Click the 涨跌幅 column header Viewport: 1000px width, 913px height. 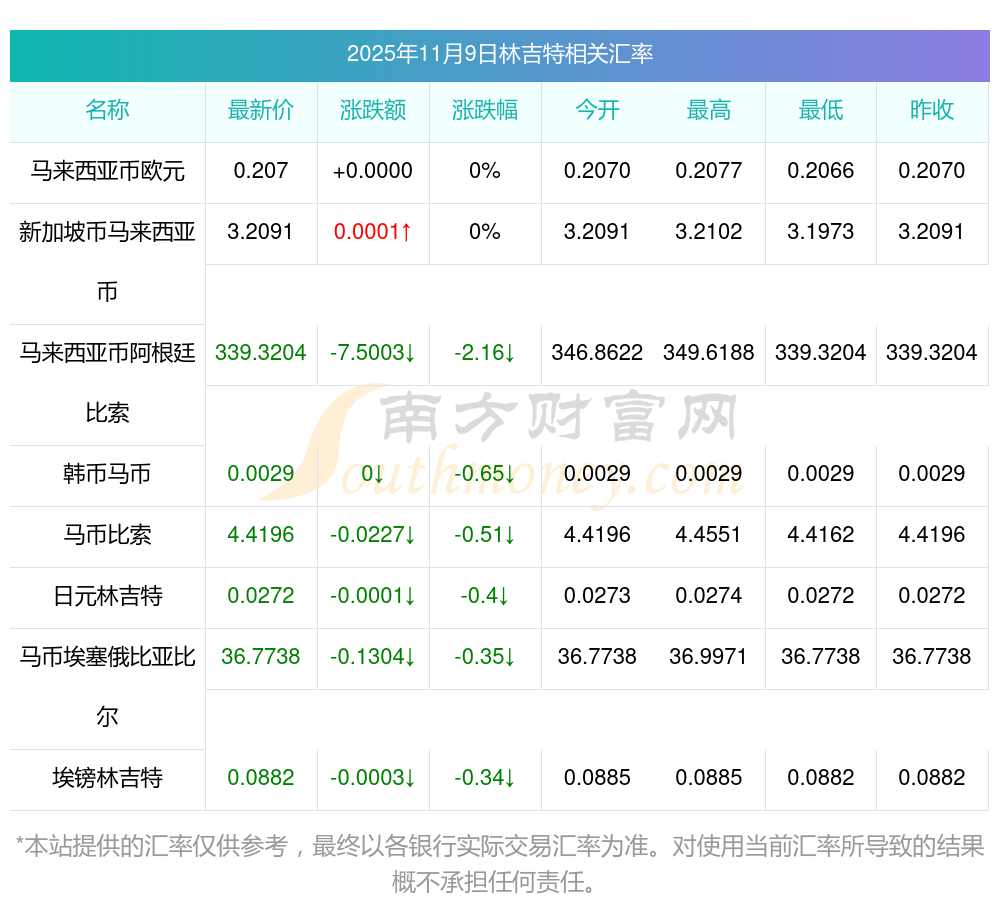point(485,110)
